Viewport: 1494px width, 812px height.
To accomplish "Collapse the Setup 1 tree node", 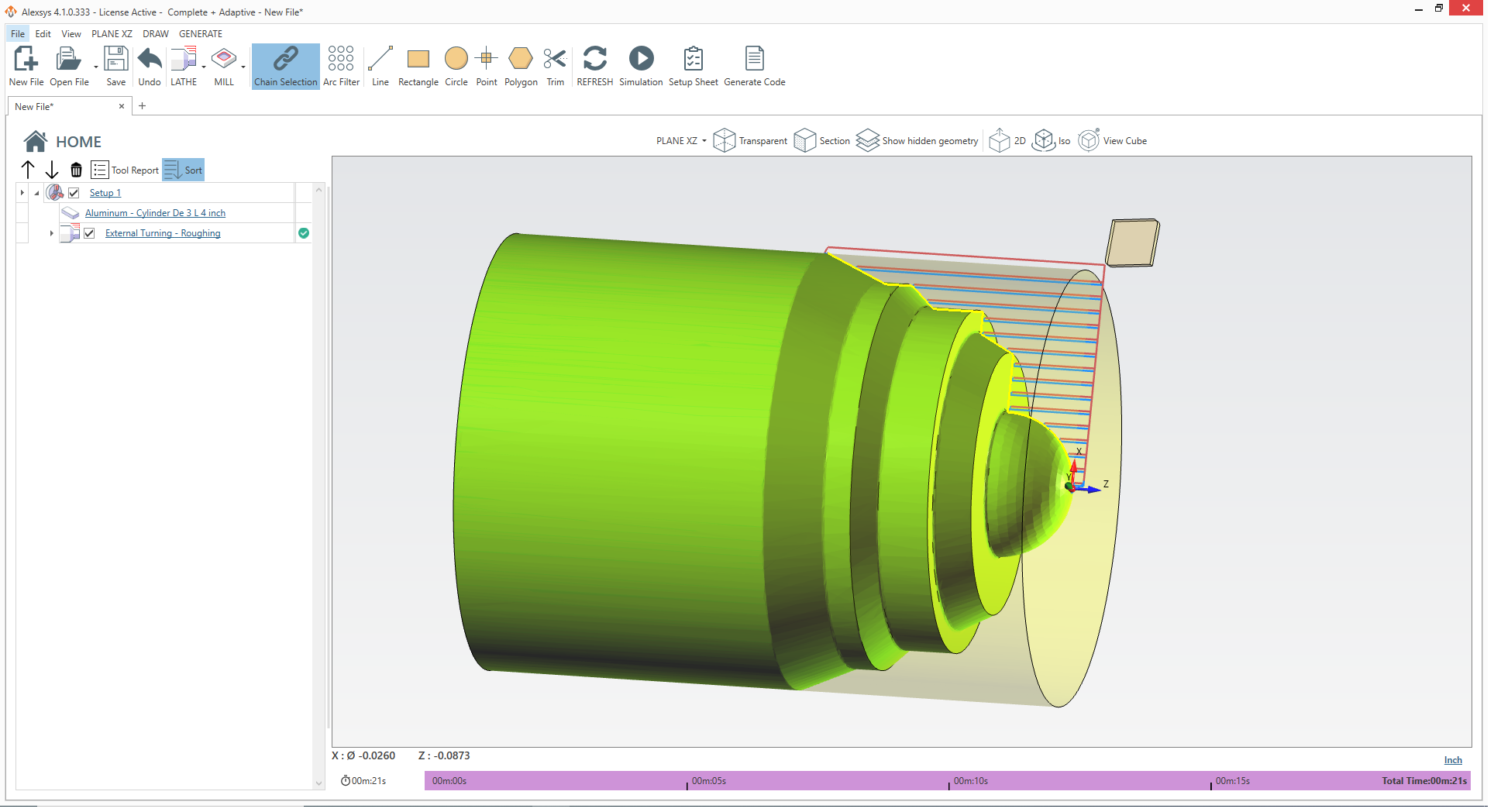I will [x=36, y=193].
